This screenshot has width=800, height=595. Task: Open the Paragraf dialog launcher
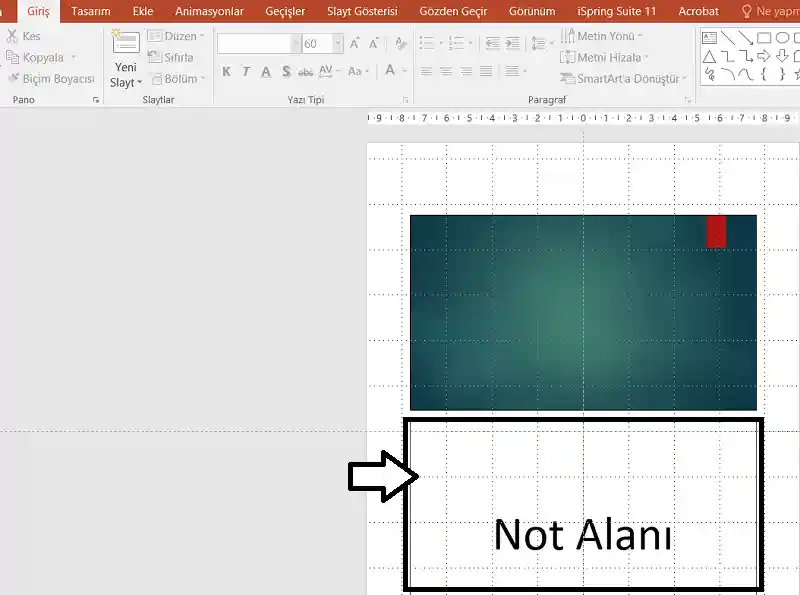[x=688, y=100]
